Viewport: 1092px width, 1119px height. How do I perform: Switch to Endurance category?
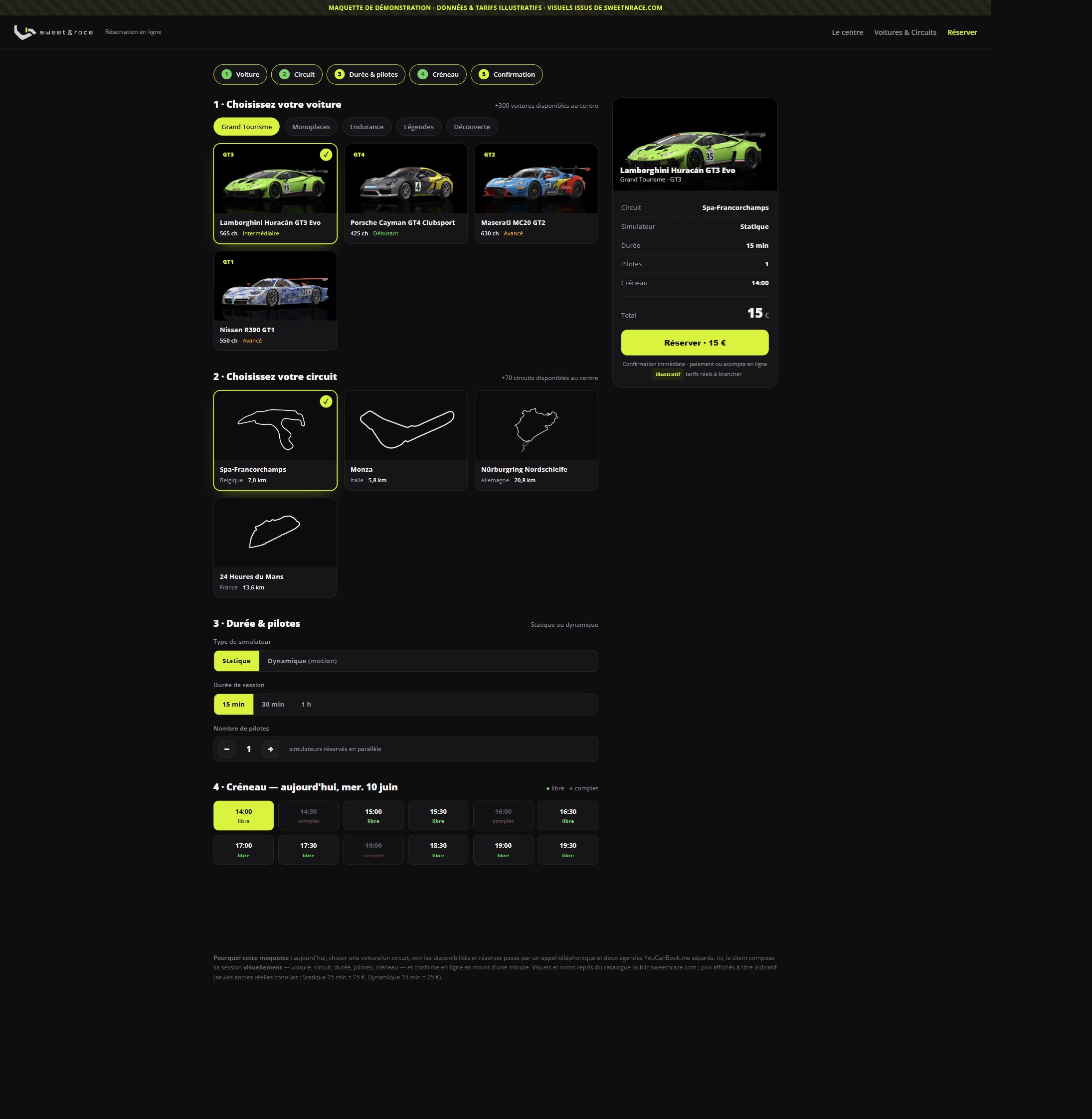[366, 127]
